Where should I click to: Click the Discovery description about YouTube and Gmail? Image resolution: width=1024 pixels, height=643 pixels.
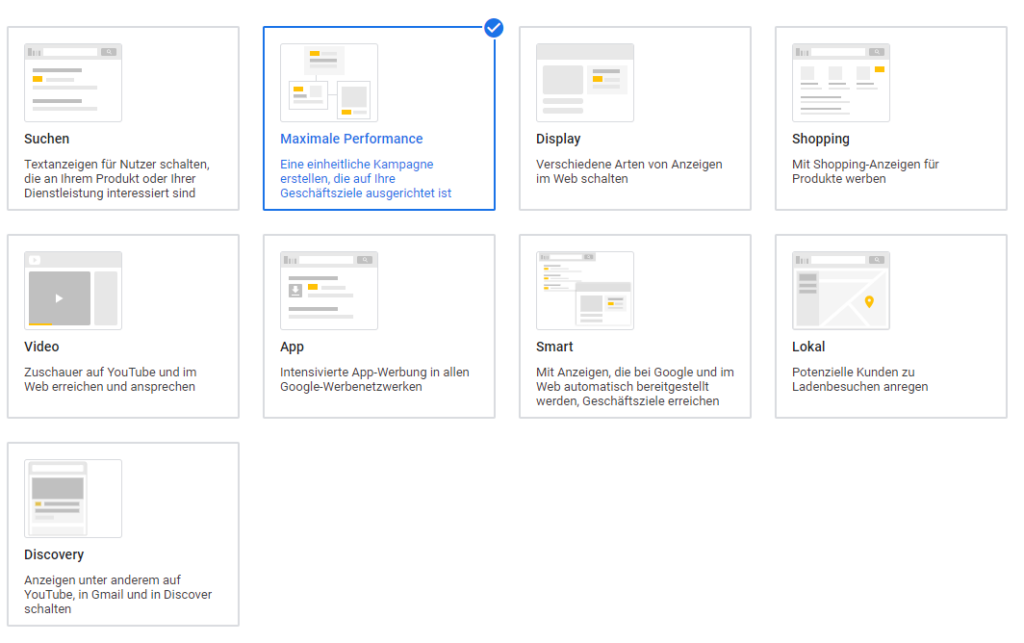[118, 594]
